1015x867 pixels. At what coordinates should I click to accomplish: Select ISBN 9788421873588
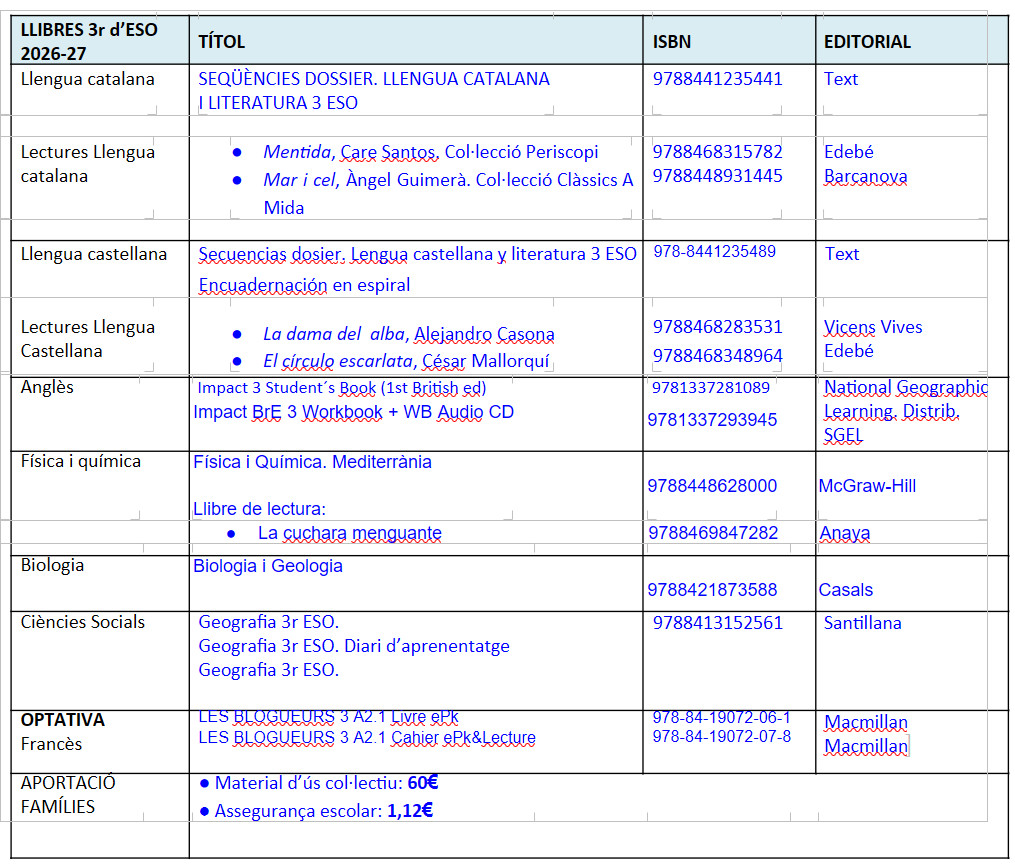click(712, 590)
